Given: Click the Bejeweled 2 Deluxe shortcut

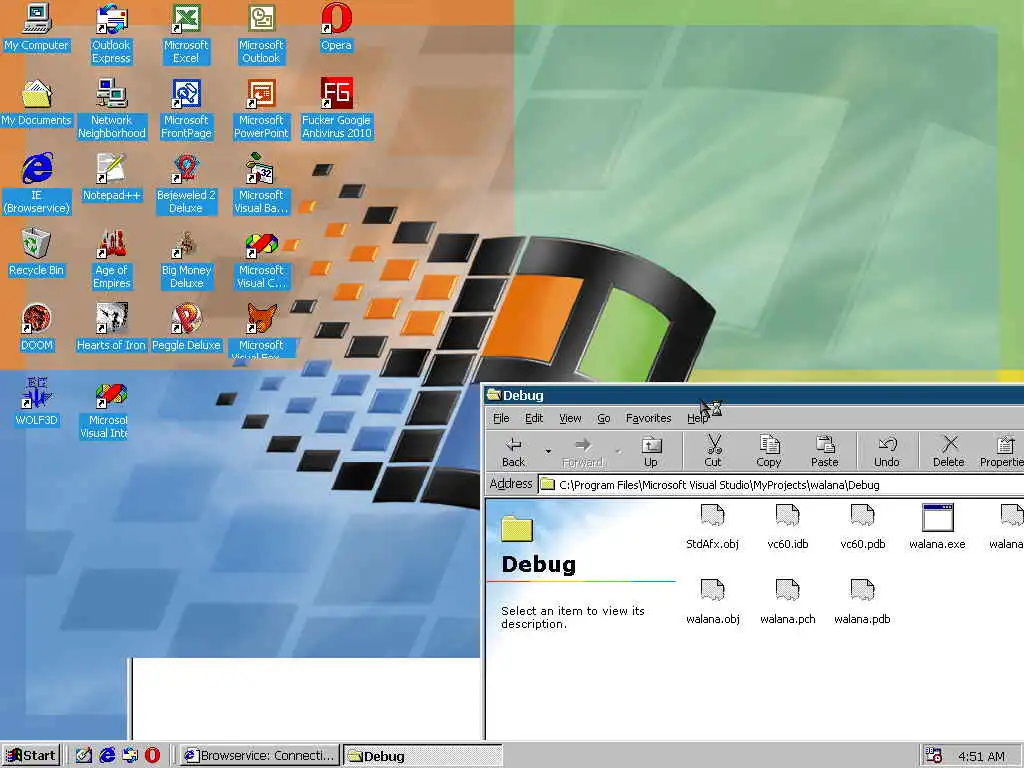Looking at the screenshot, I should tap(186, 184).
